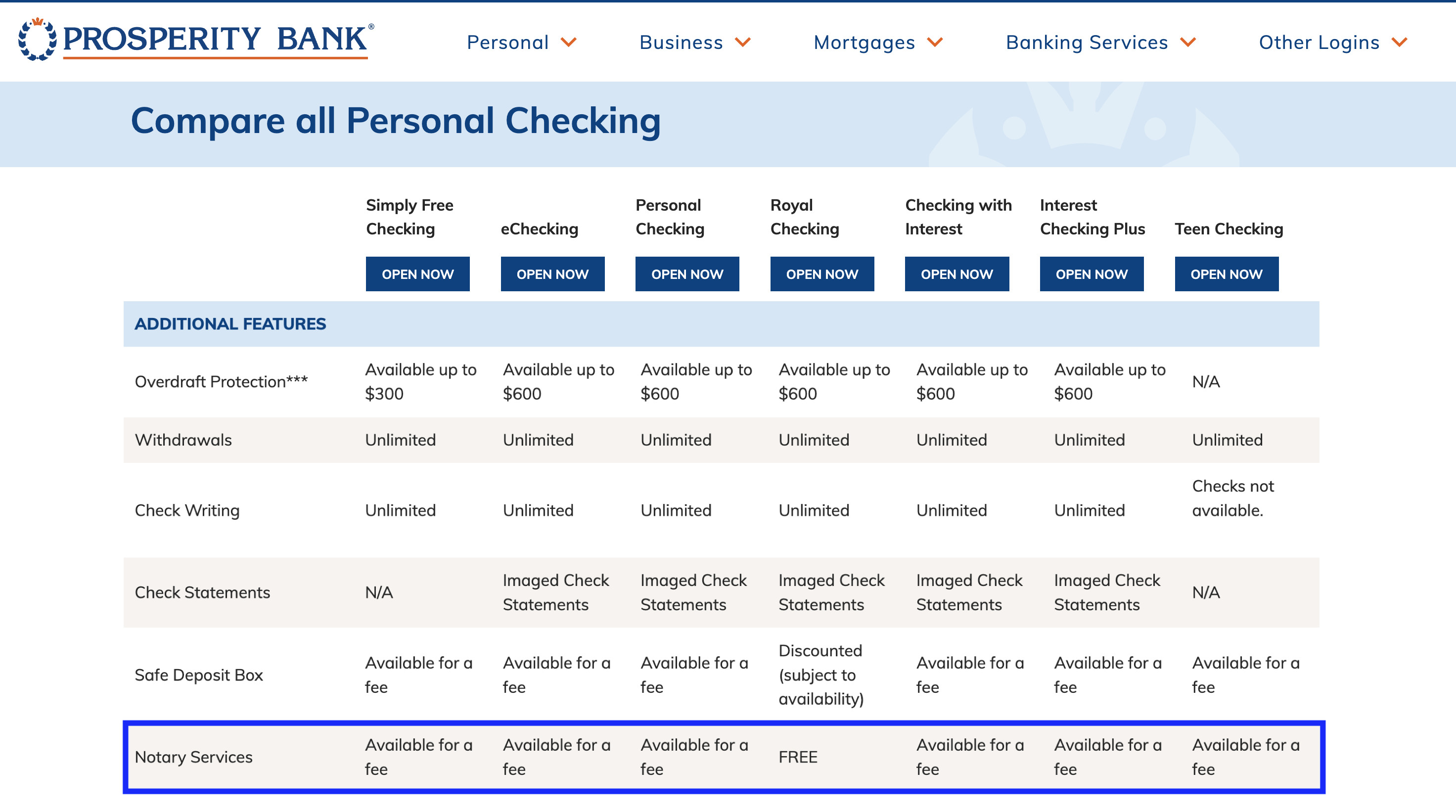Click the Interest Checking Plus column header
Screen dimensions: 1456x812
pos(1092,217)
